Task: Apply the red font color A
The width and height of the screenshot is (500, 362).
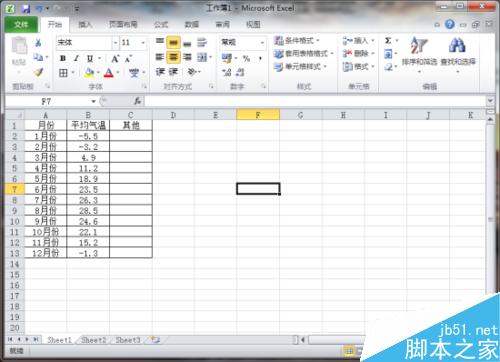Action: (109, 73)
